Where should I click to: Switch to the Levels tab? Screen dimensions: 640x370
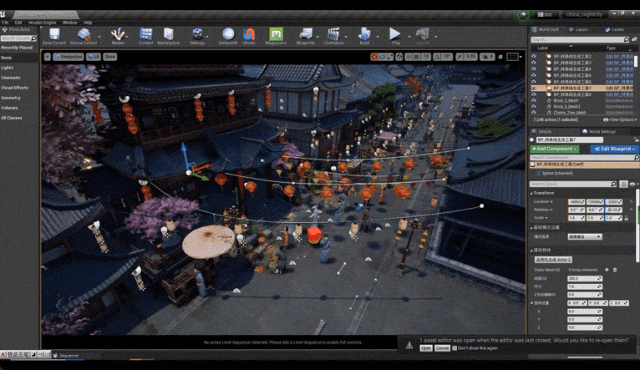pyautogui.click(x=614, y=29)
